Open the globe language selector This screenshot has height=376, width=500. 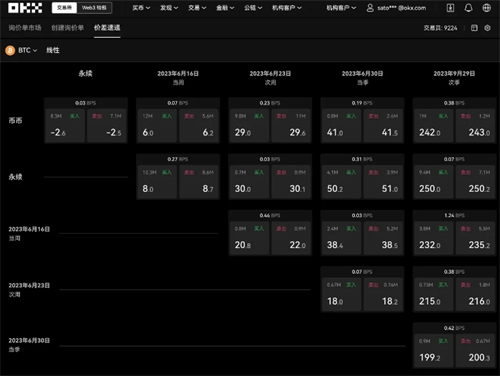(x=487, y=8)
